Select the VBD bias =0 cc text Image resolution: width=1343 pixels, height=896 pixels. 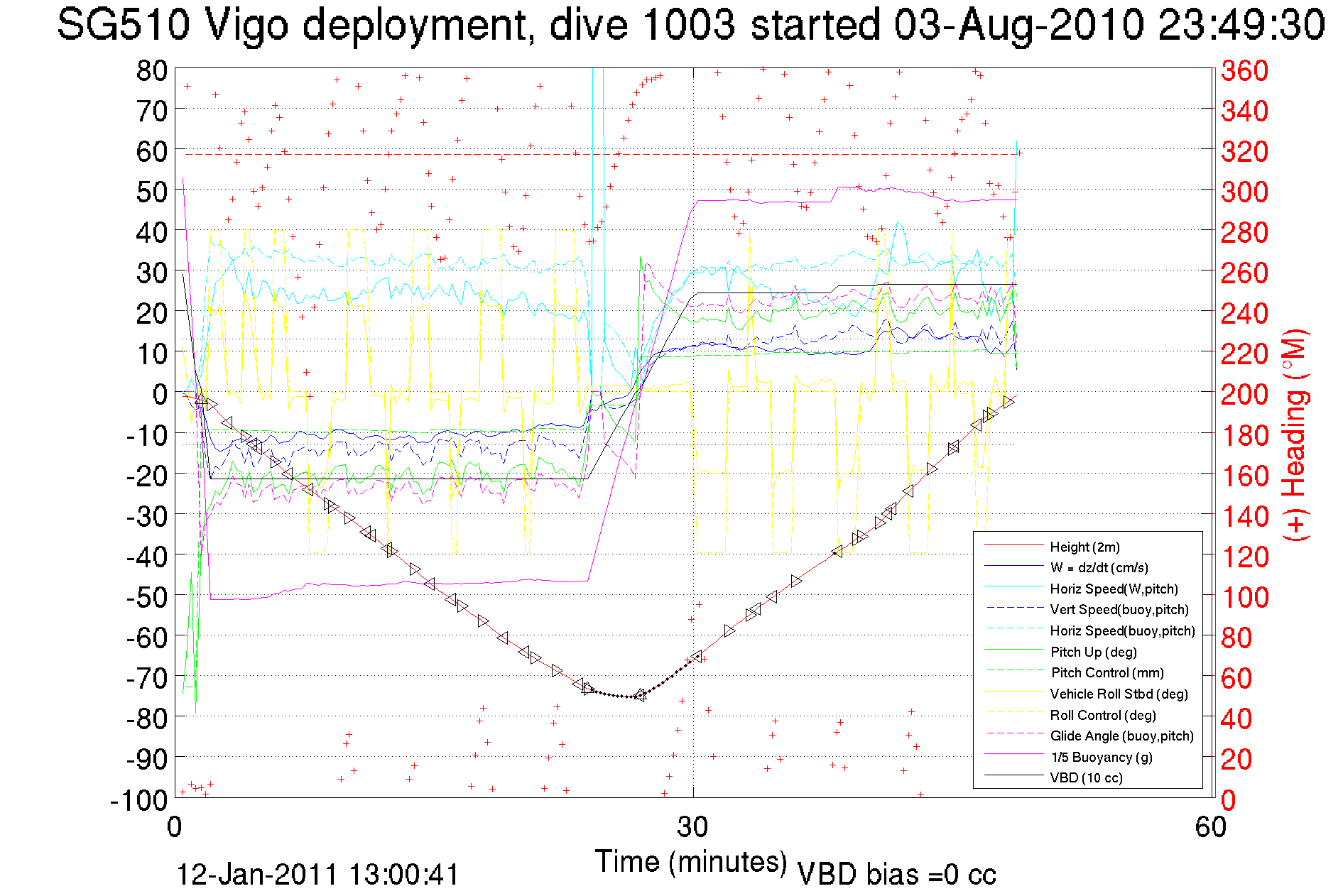coord(896,875)
